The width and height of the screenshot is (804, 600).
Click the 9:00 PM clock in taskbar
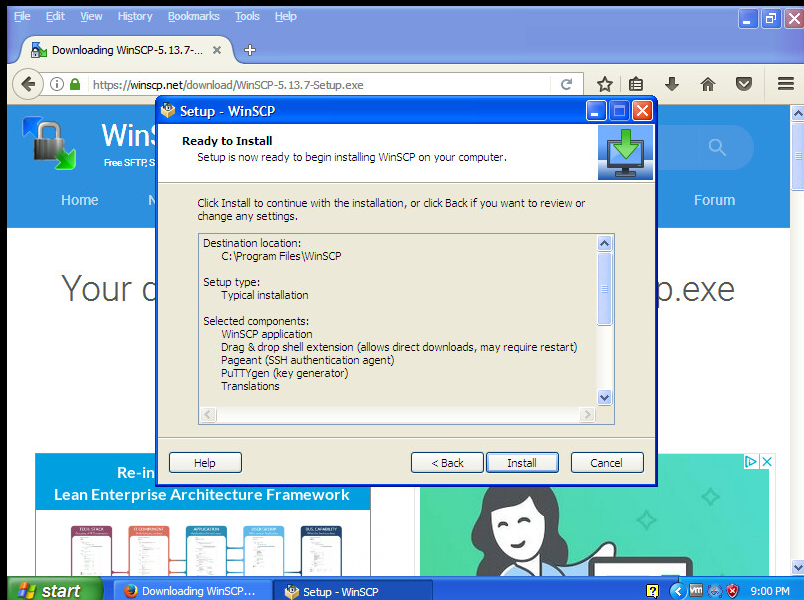(x=770, y=591)
